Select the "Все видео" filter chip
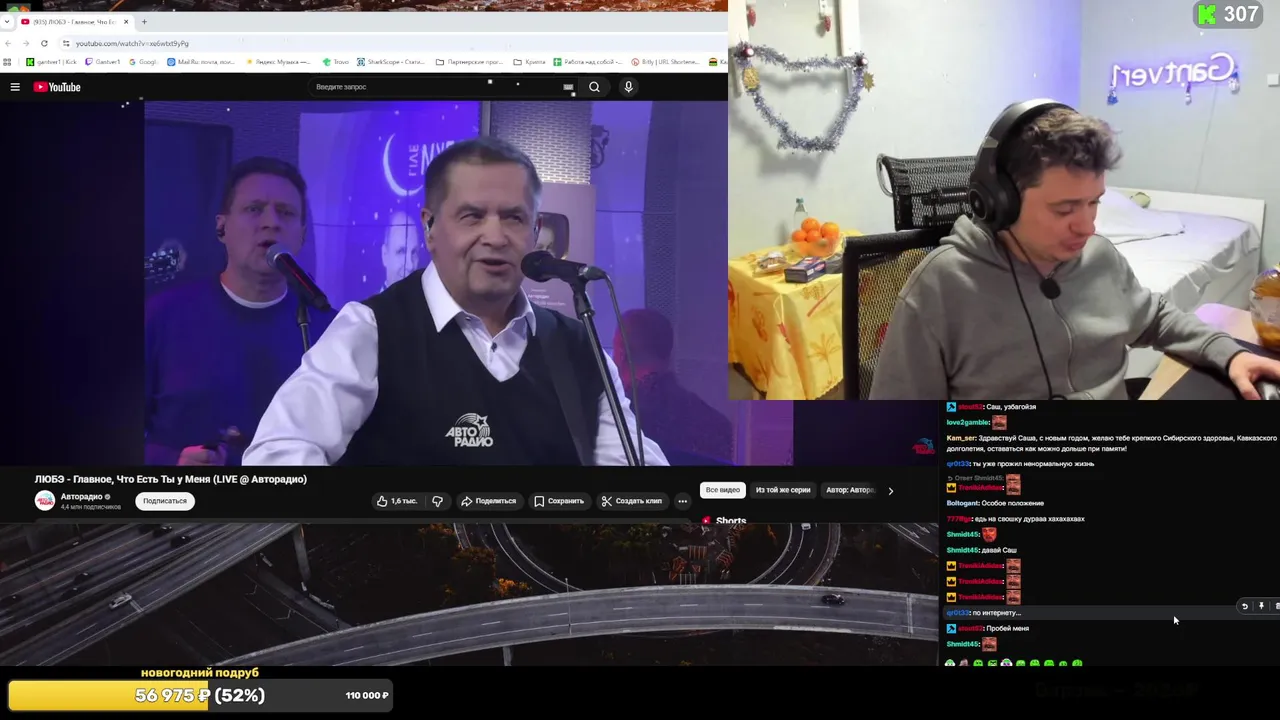This screenshot has height=720, width=1280. click(x=723, y=490)
